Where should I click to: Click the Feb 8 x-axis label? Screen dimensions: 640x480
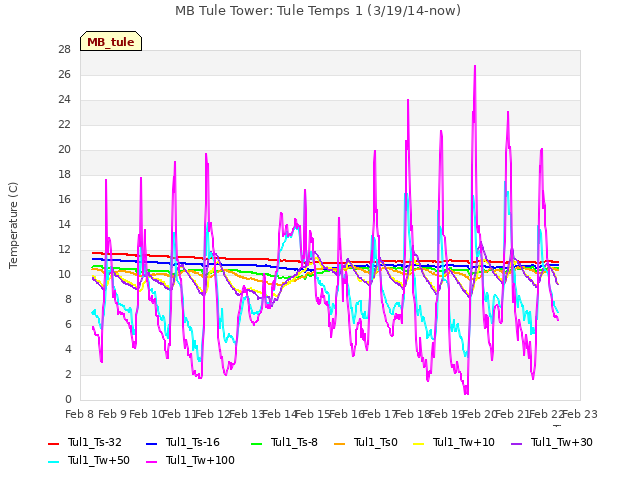(x=80, y=414)
